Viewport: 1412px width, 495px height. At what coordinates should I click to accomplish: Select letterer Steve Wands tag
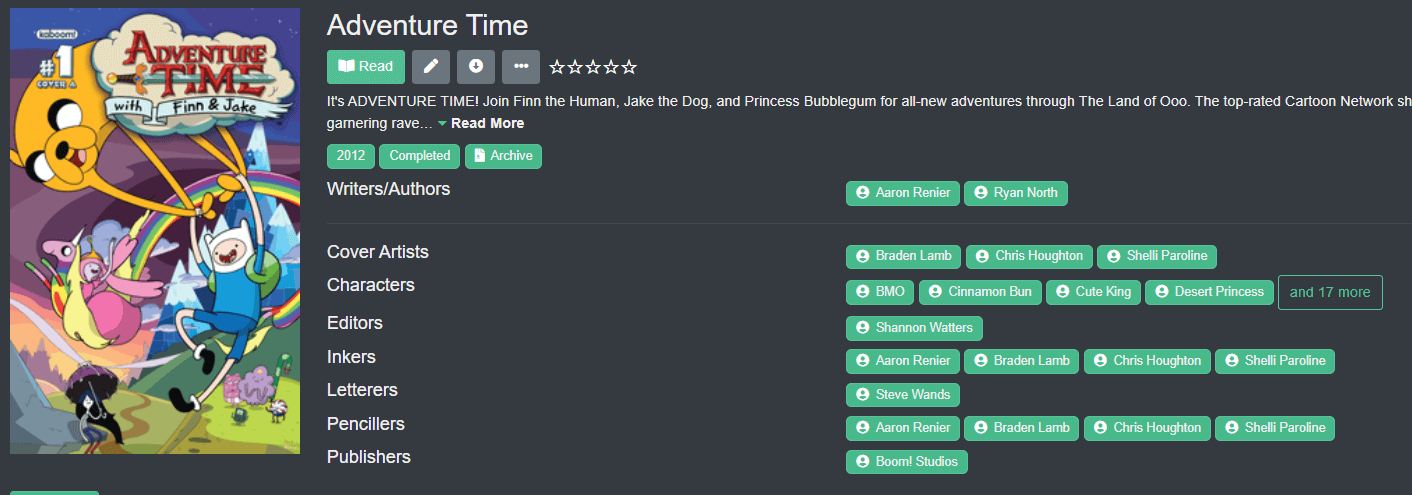(x=903, y=394)
